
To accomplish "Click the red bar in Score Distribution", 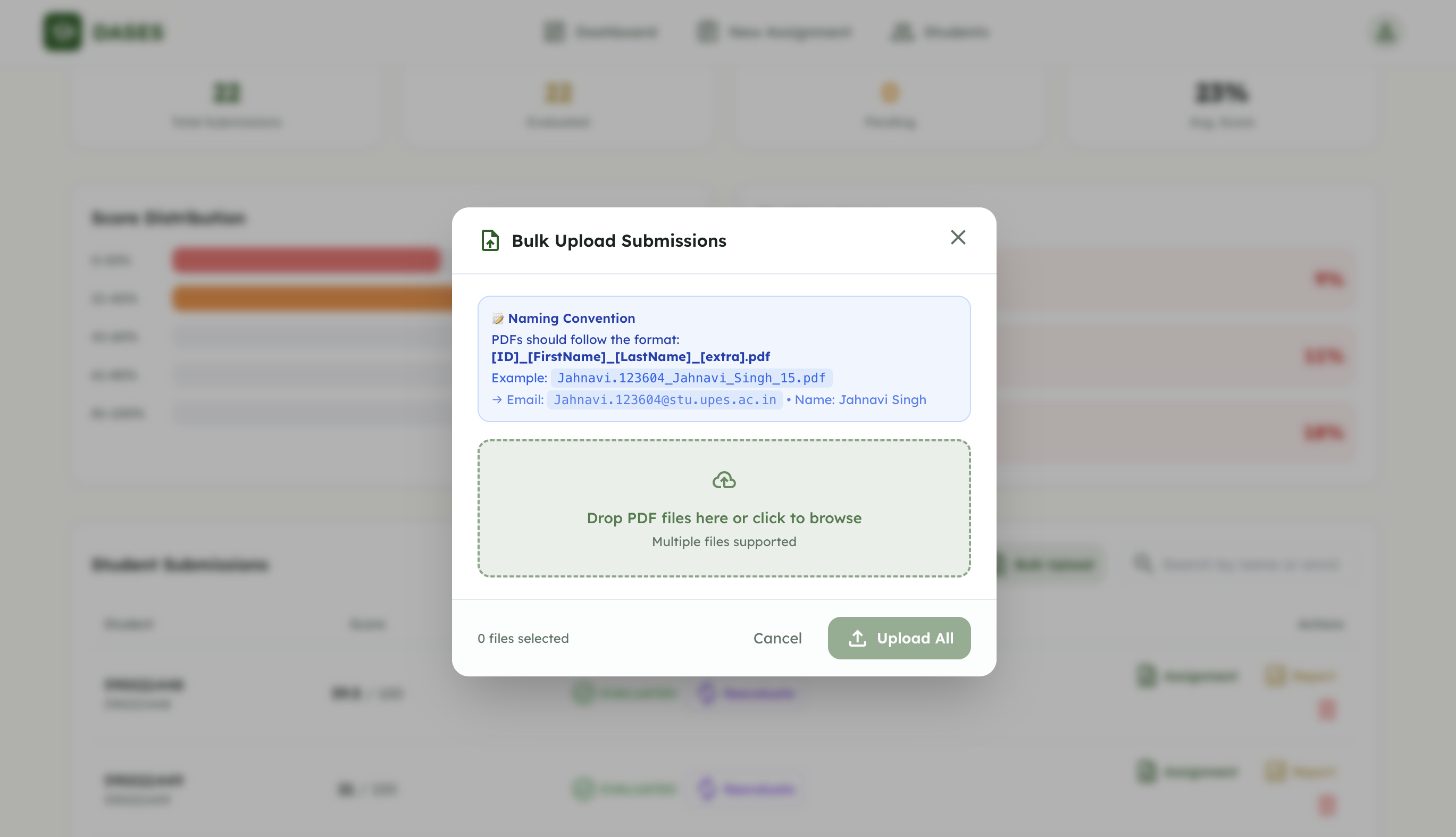I will (x=306, y=260).
